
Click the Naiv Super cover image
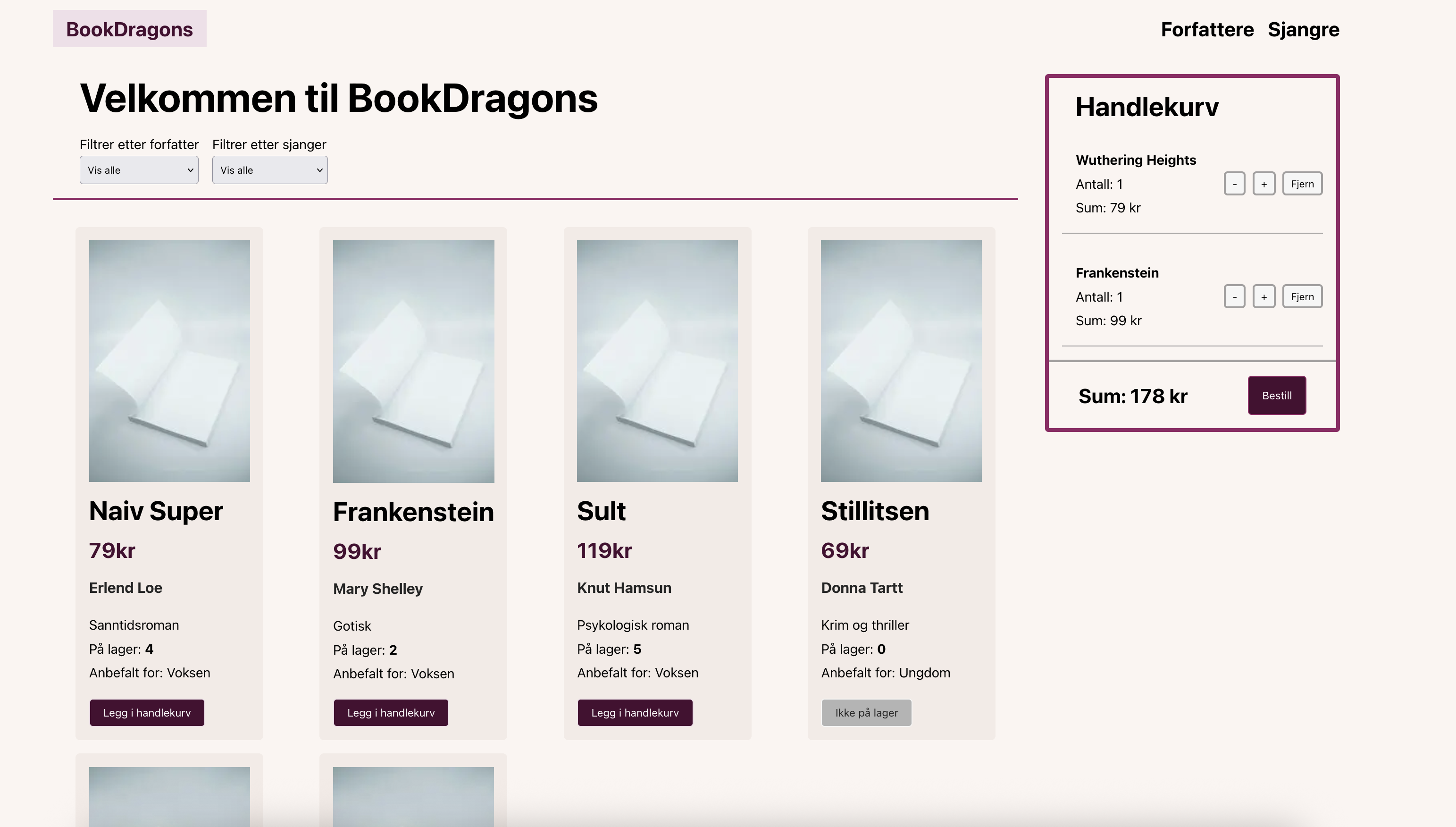[169, 361]
